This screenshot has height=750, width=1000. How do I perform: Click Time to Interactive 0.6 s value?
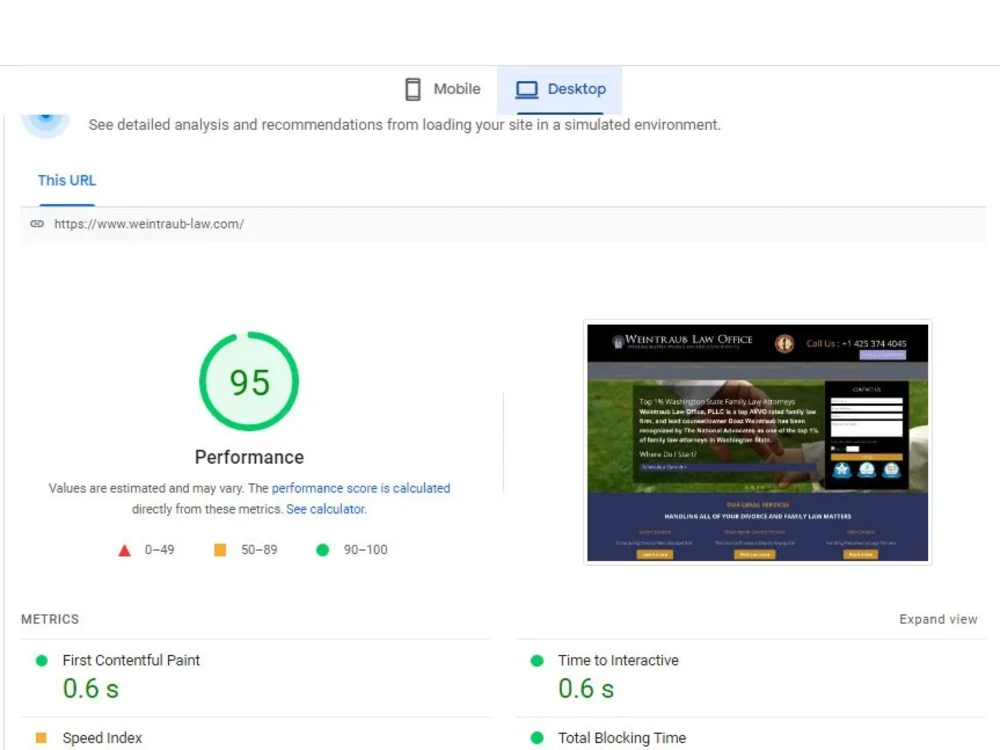coord(586,689)
